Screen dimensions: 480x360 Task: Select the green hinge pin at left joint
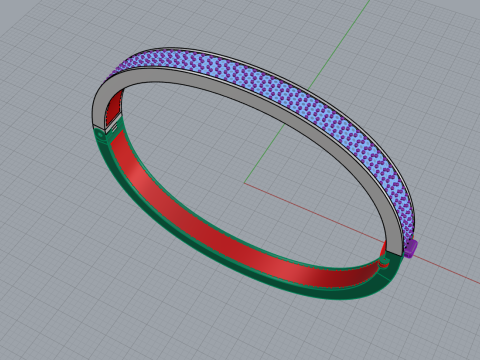[99, 134]
